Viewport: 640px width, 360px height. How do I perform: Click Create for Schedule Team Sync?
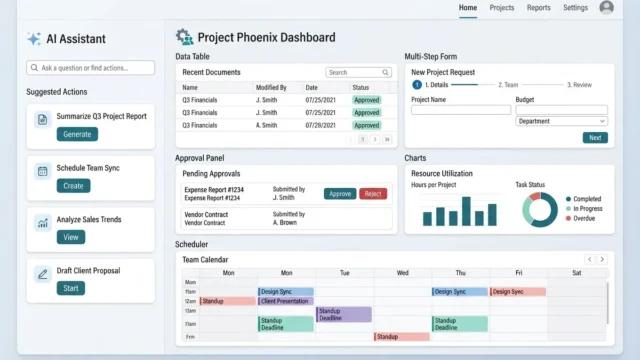pos(73,186)
